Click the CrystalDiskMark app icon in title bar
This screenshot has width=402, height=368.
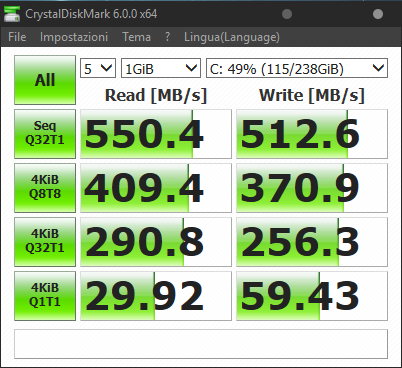[x=12, y=14]
